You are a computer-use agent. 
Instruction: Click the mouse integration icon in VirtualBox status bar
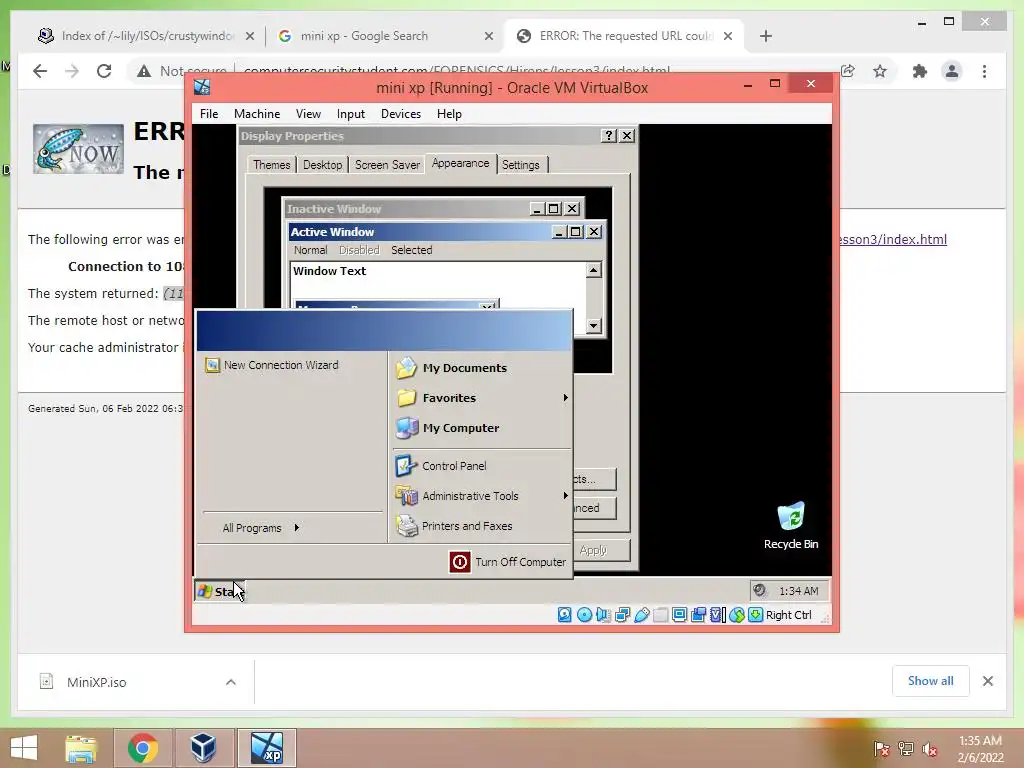coord(737,615)
